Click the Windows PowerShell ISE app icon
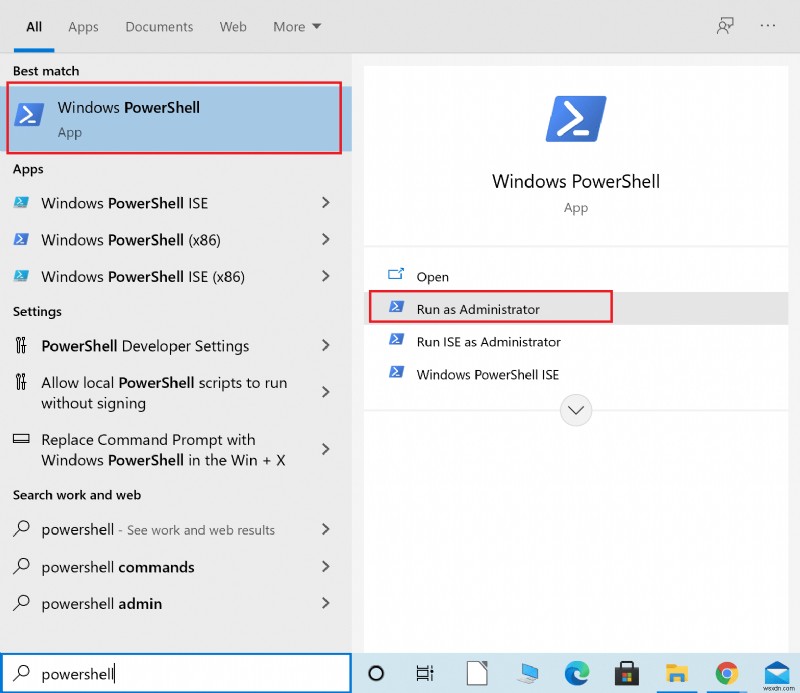800x693 pixels. [21, 203]
